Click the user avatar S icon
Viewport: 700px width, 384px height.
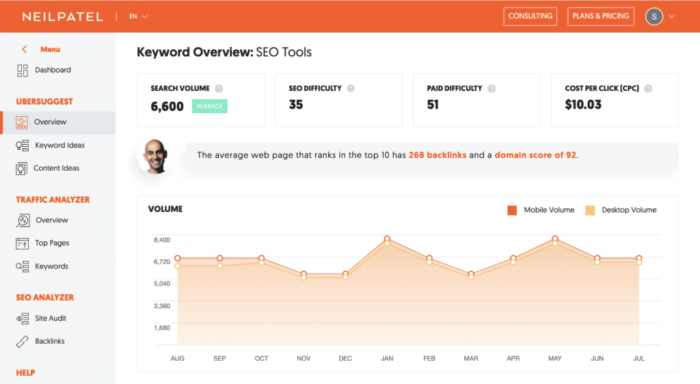click(x=654, y=17)
